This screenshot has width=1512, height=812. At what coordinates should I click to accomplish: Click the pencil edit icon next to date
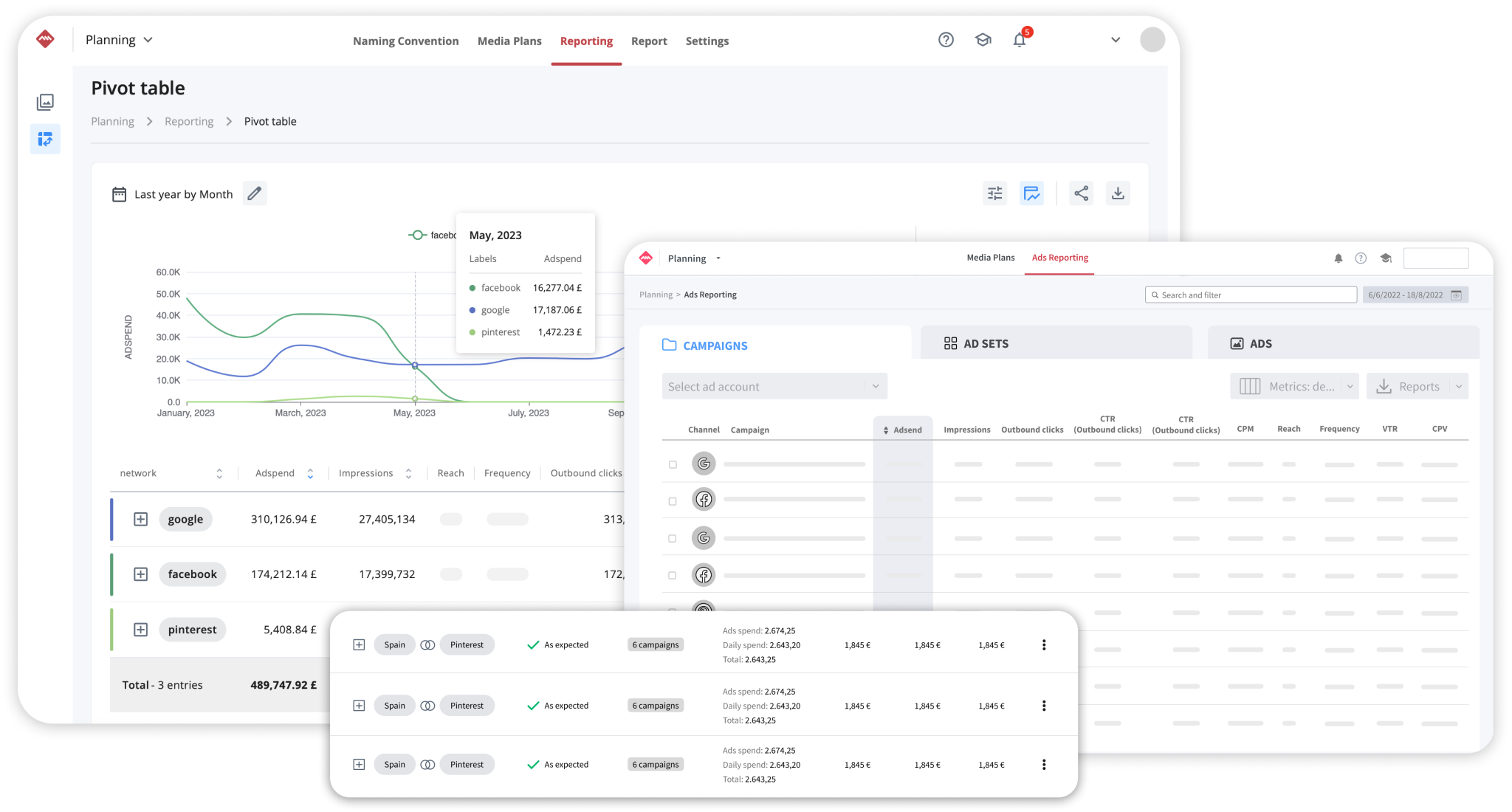pos(253,194)
